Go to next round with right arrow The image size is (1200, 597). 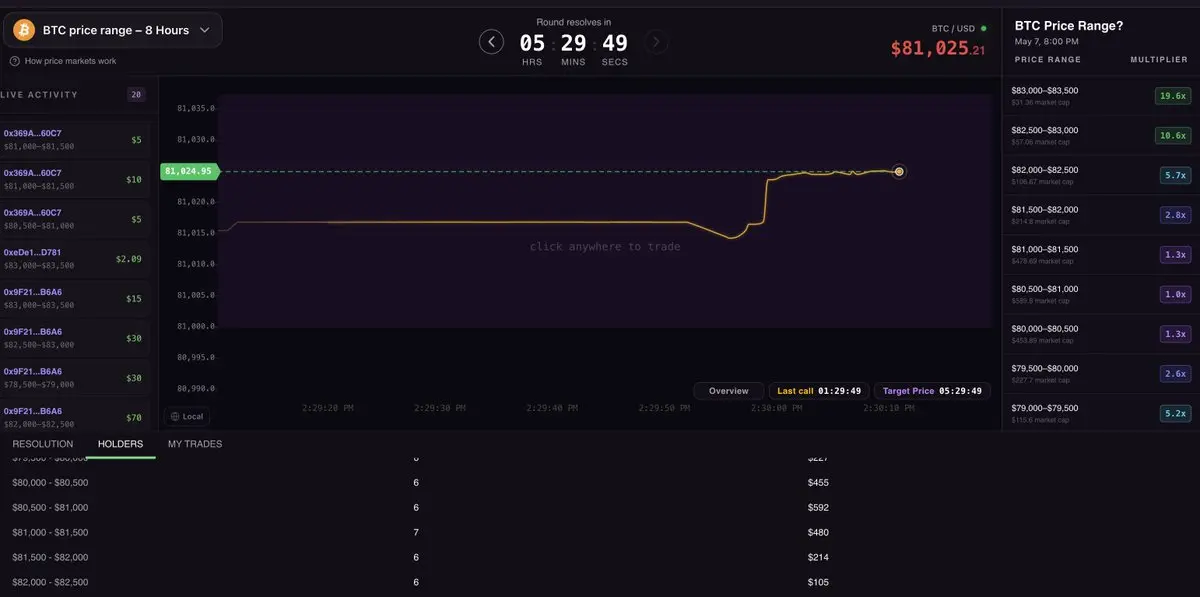656,41
